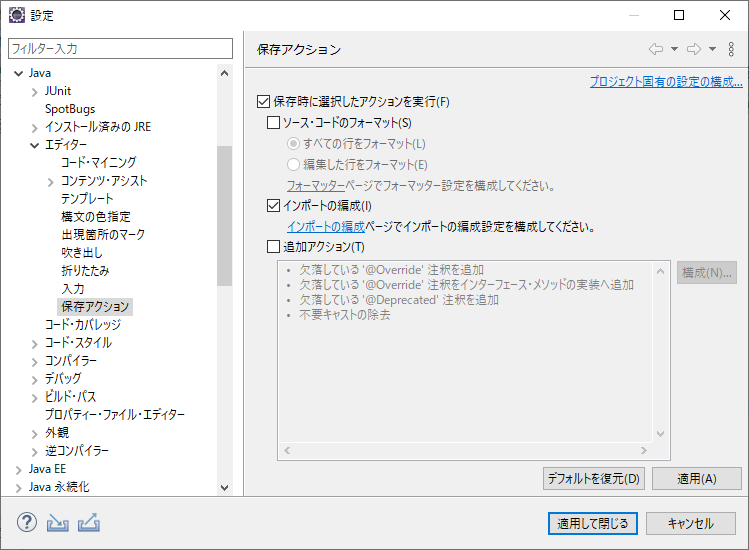Select 吹き出し tree item
This screenshot has width=749, height=550.
[82, 252]
